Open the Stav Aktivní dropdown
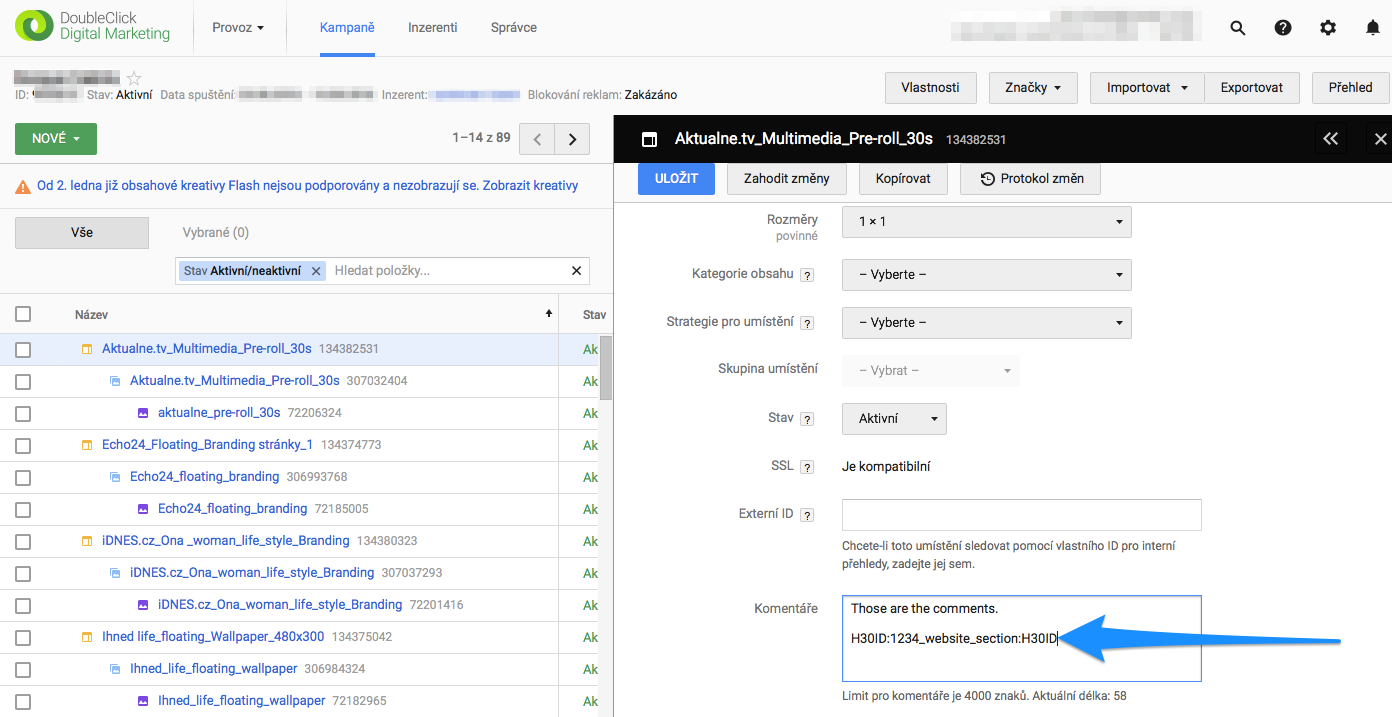 (x=894, y=419)
